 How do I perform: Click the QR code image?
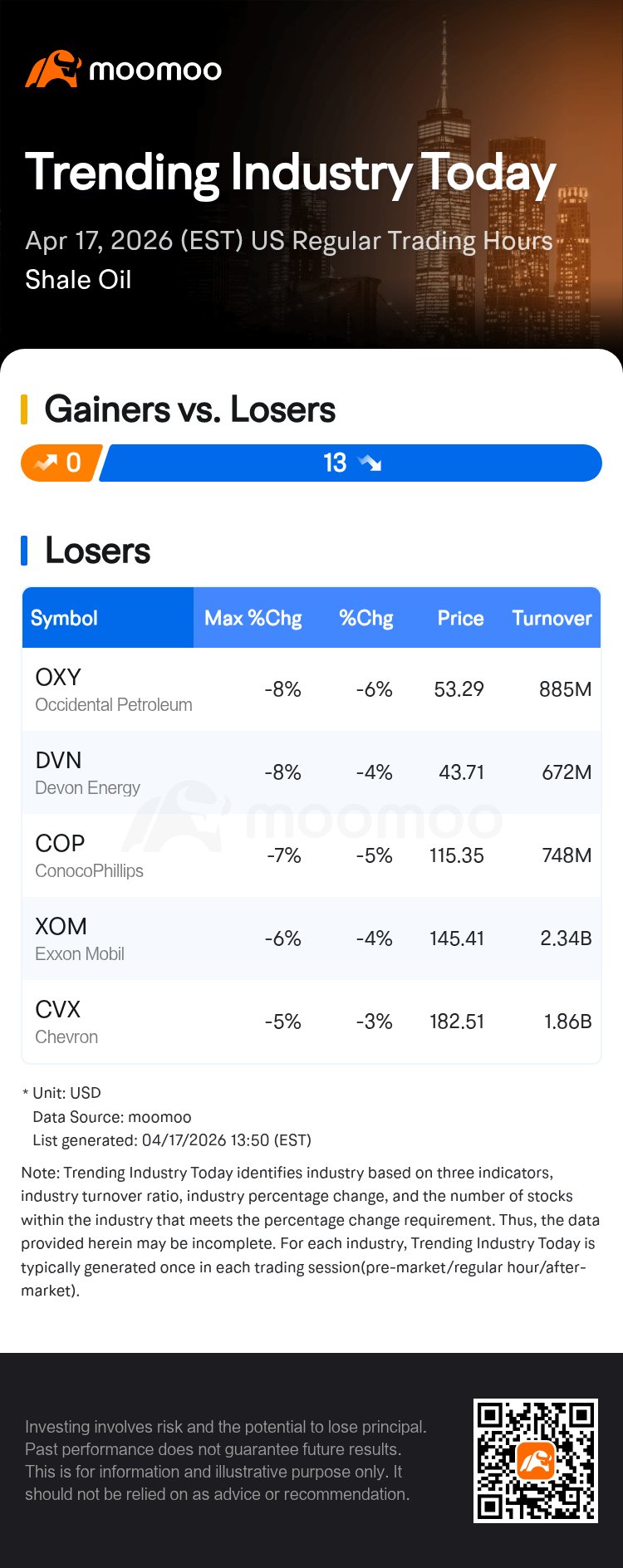tap(535, 1460)
